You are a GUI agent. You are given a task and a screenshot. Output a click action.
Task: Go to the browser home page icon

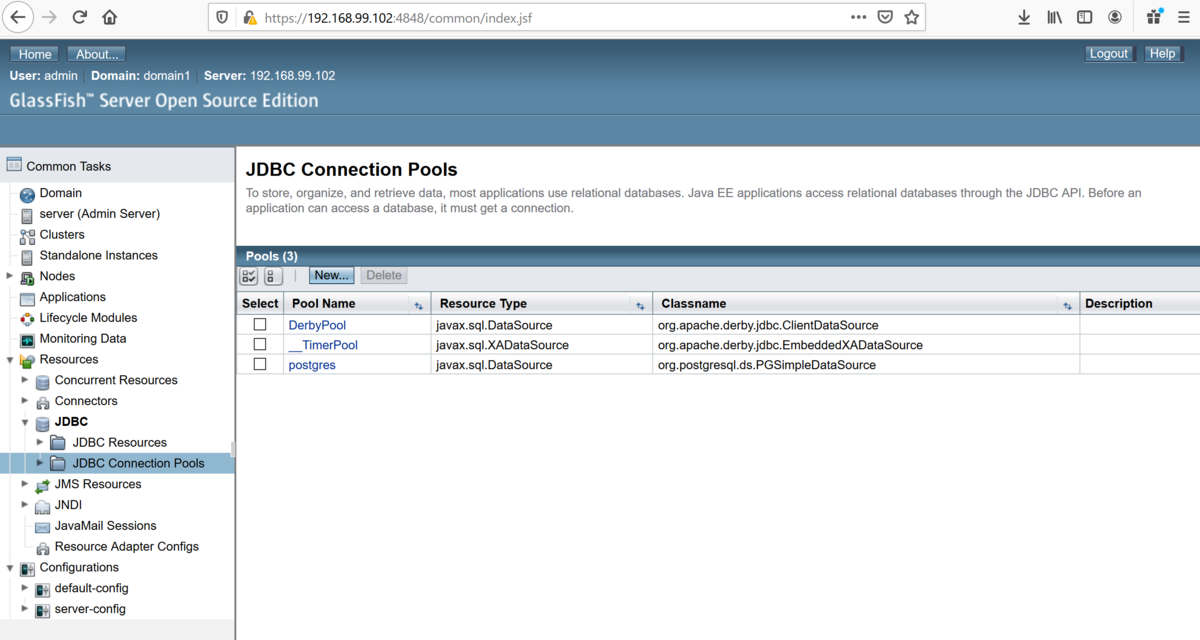(110, 18)
